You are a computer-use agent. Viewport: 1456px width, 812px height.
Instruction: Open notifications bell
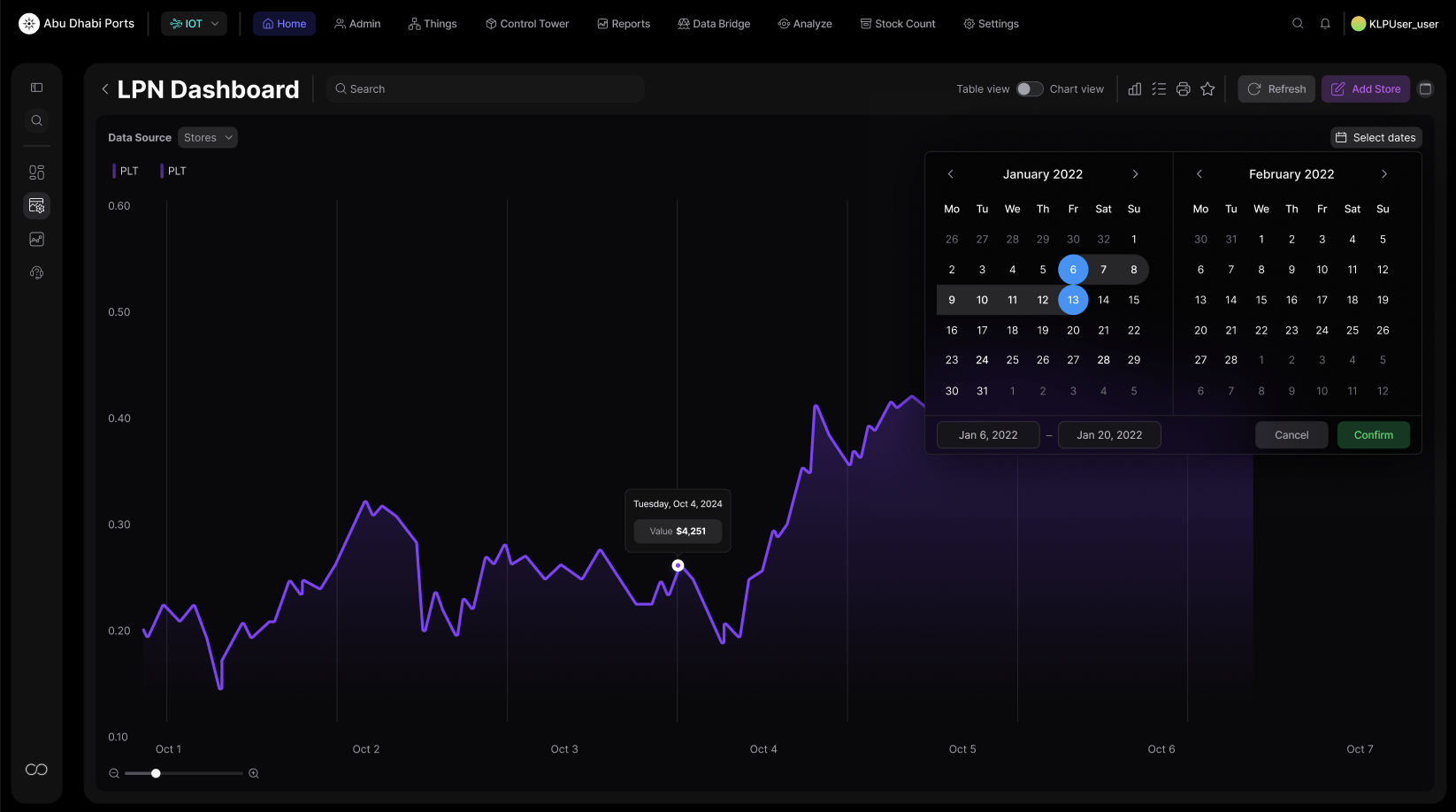click(x=1325, y=24)
